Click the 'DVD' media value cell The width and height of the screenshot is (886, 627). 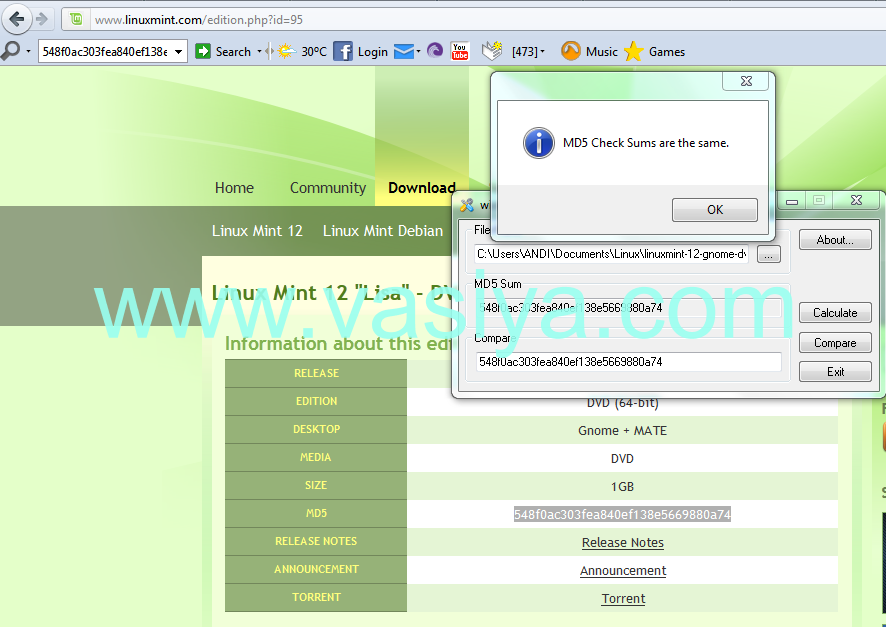tap(622, 458)
